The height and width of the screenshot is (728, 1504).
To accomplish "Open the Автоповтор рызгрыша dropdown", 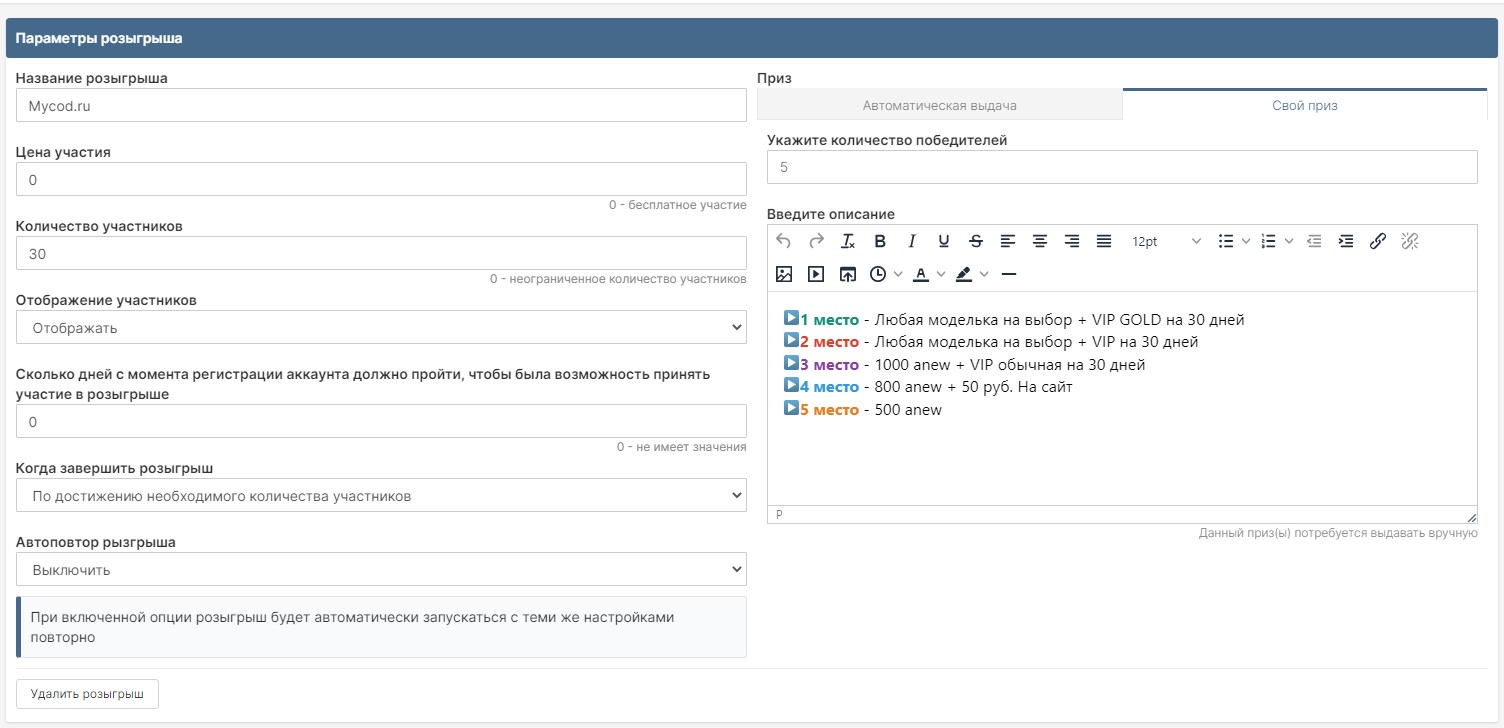I will tap(381, 569).
